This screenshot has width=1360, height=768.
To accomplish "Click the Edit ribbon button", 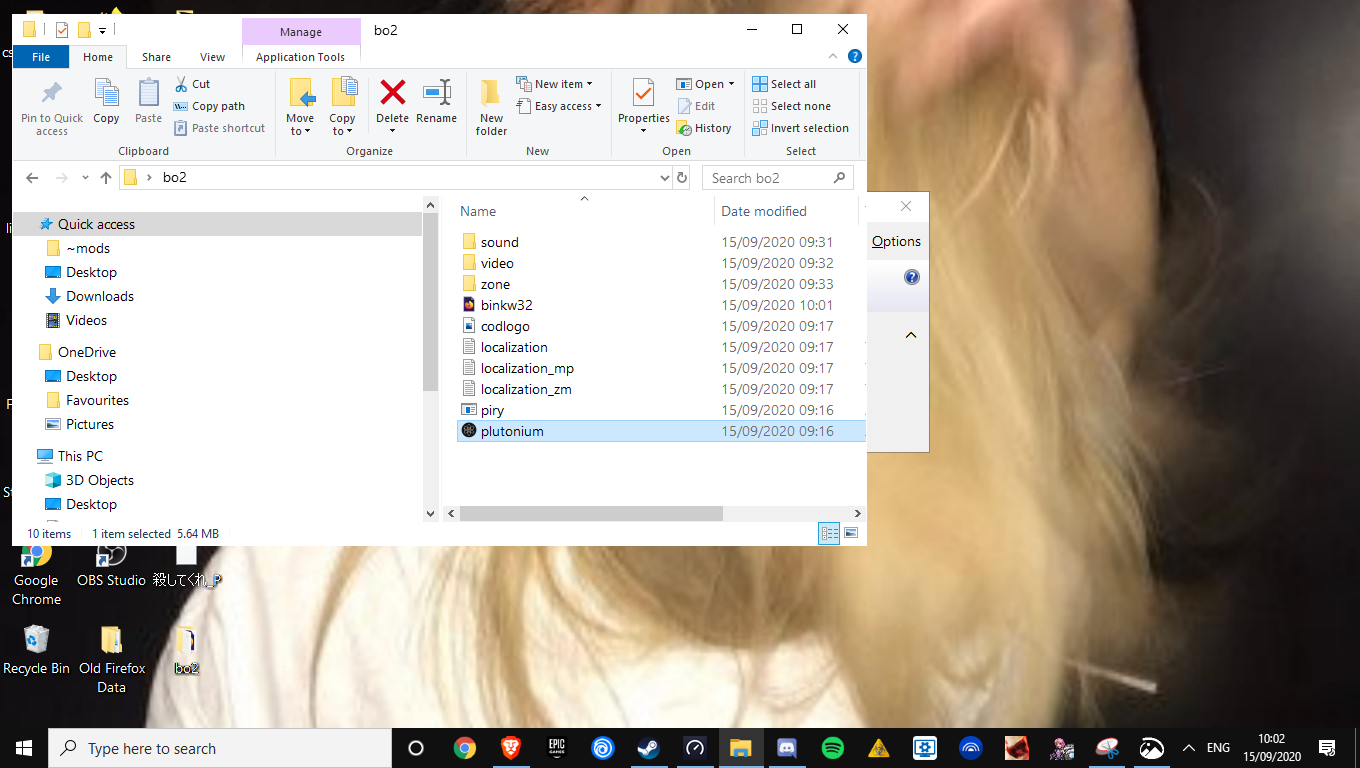I will pos(696,106).
